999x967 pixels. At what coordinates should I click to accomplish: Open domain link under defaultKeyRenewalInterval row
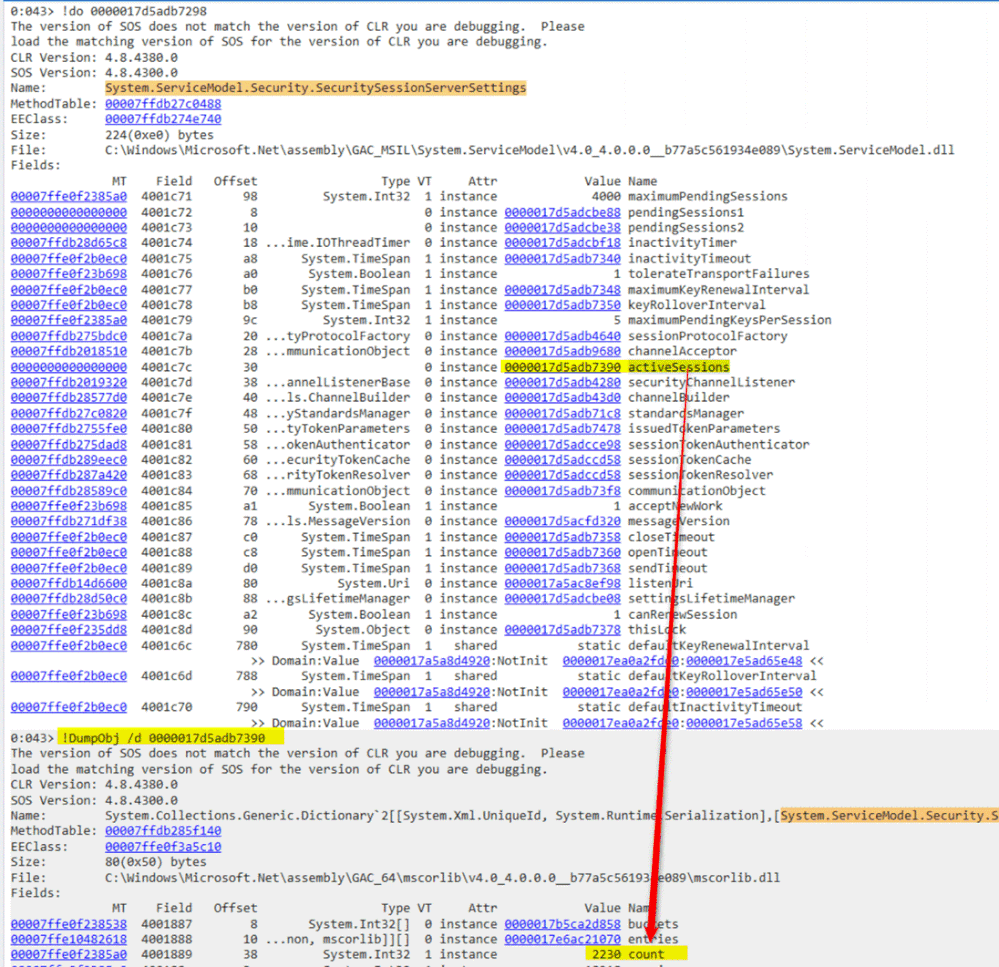pos(431,661)
